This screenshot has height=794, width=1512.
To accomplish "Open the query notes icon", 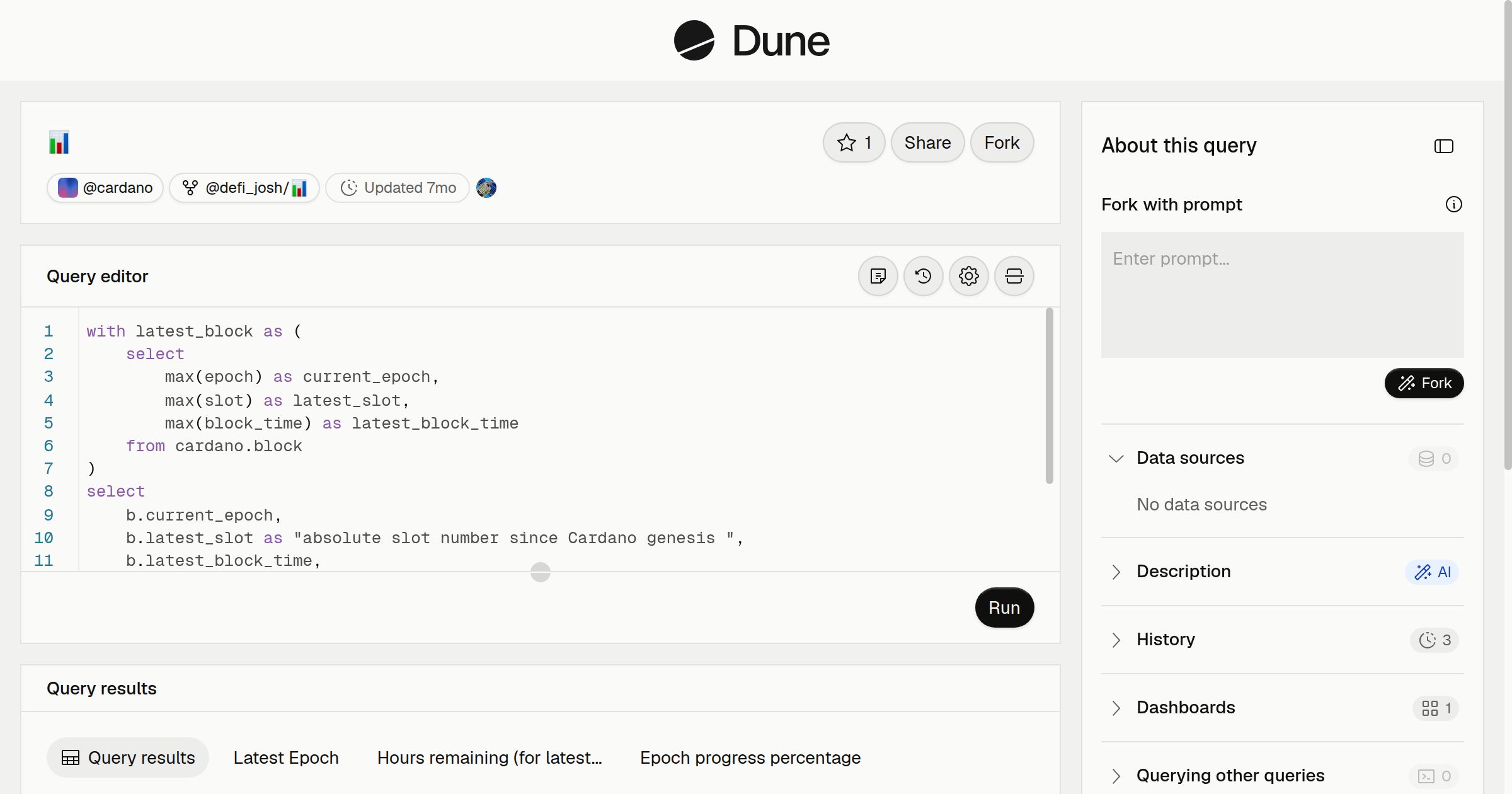I will (878, 276).
